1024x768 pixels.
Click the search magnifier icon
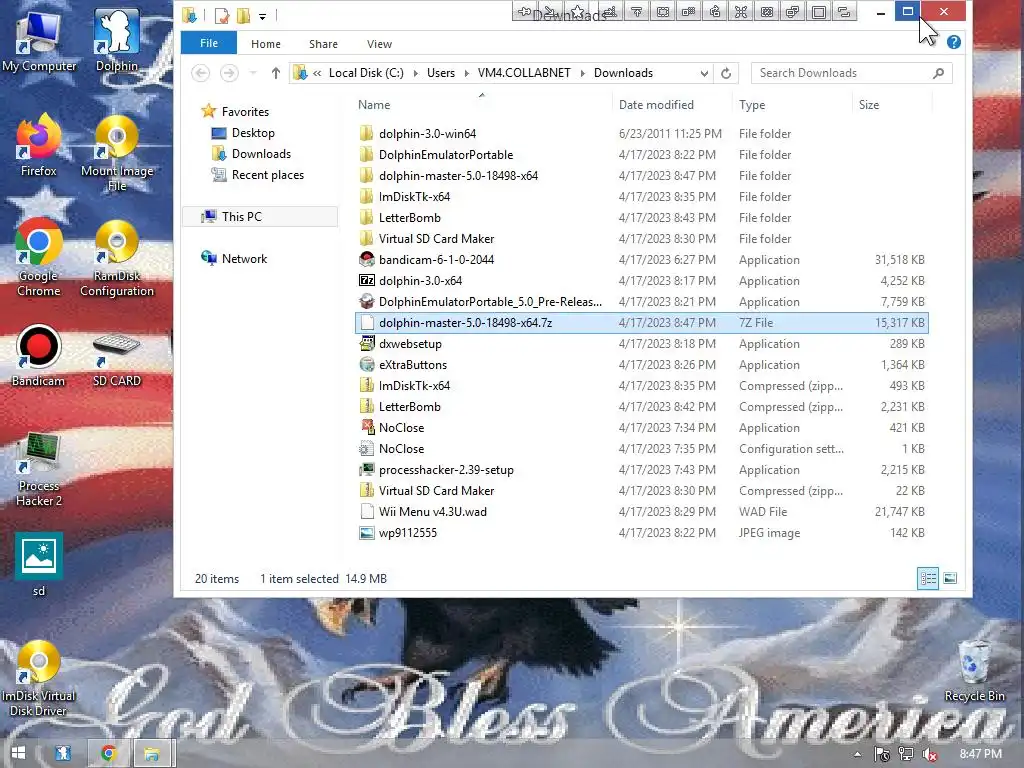pyautogui.click(x=938, y=73)
